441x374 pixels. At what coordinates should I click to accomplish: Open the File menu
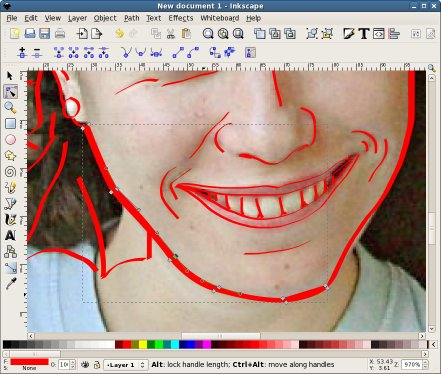click(x=12, y=18)
